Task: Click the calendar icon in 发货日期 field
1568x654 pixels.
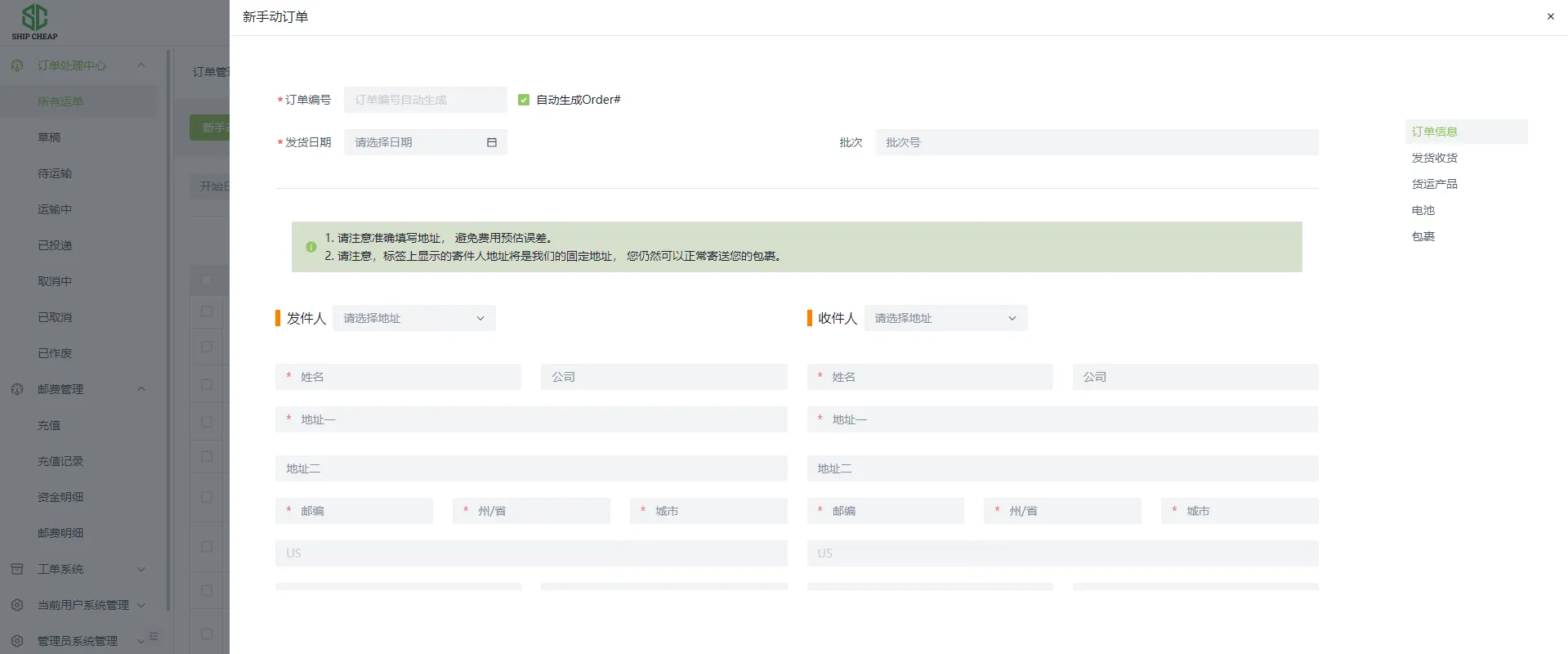Action: [x=492, y=142]
